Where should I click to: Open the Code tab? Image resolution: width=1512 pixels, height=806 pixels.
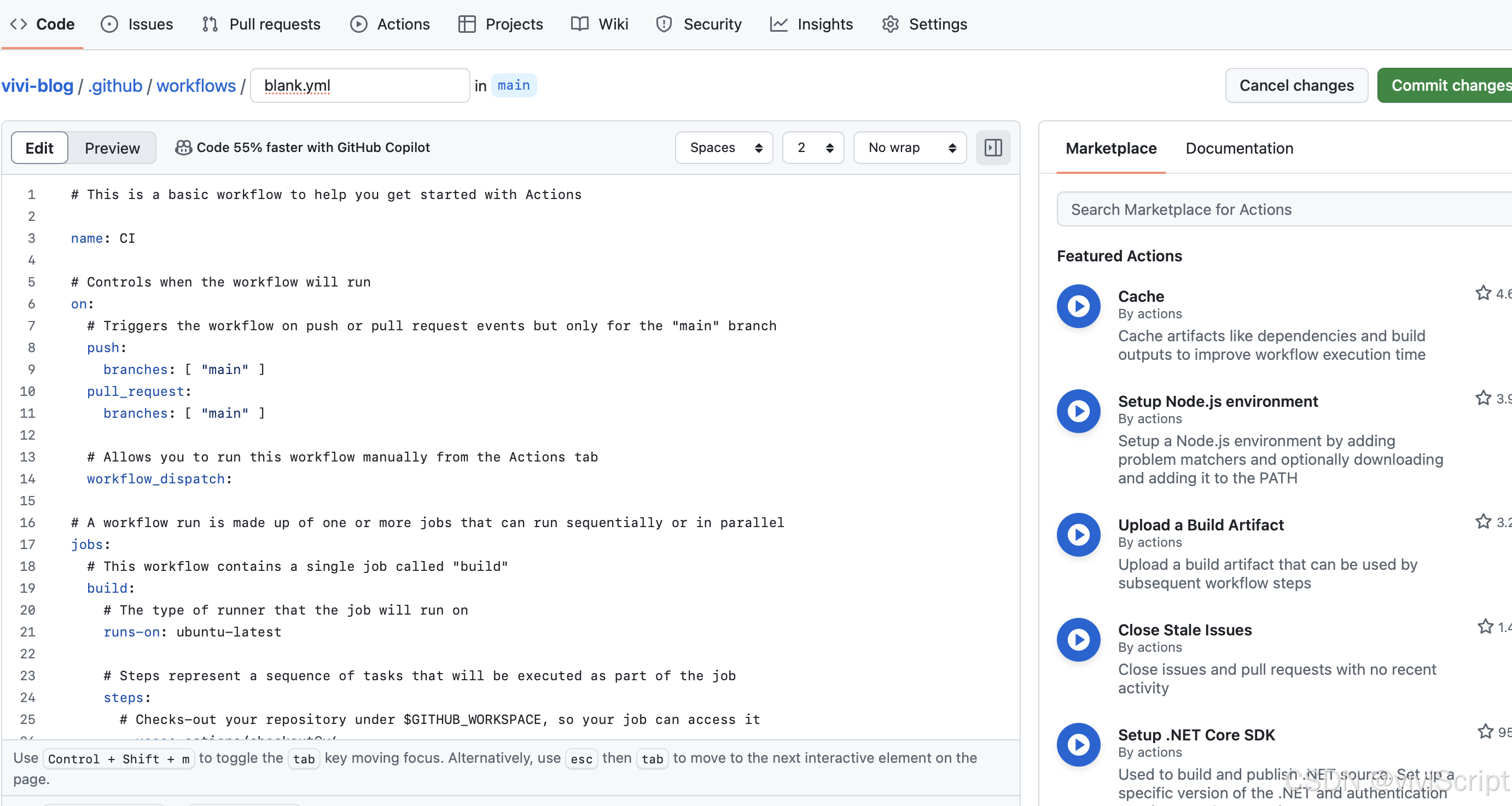[x=42, y=24]
